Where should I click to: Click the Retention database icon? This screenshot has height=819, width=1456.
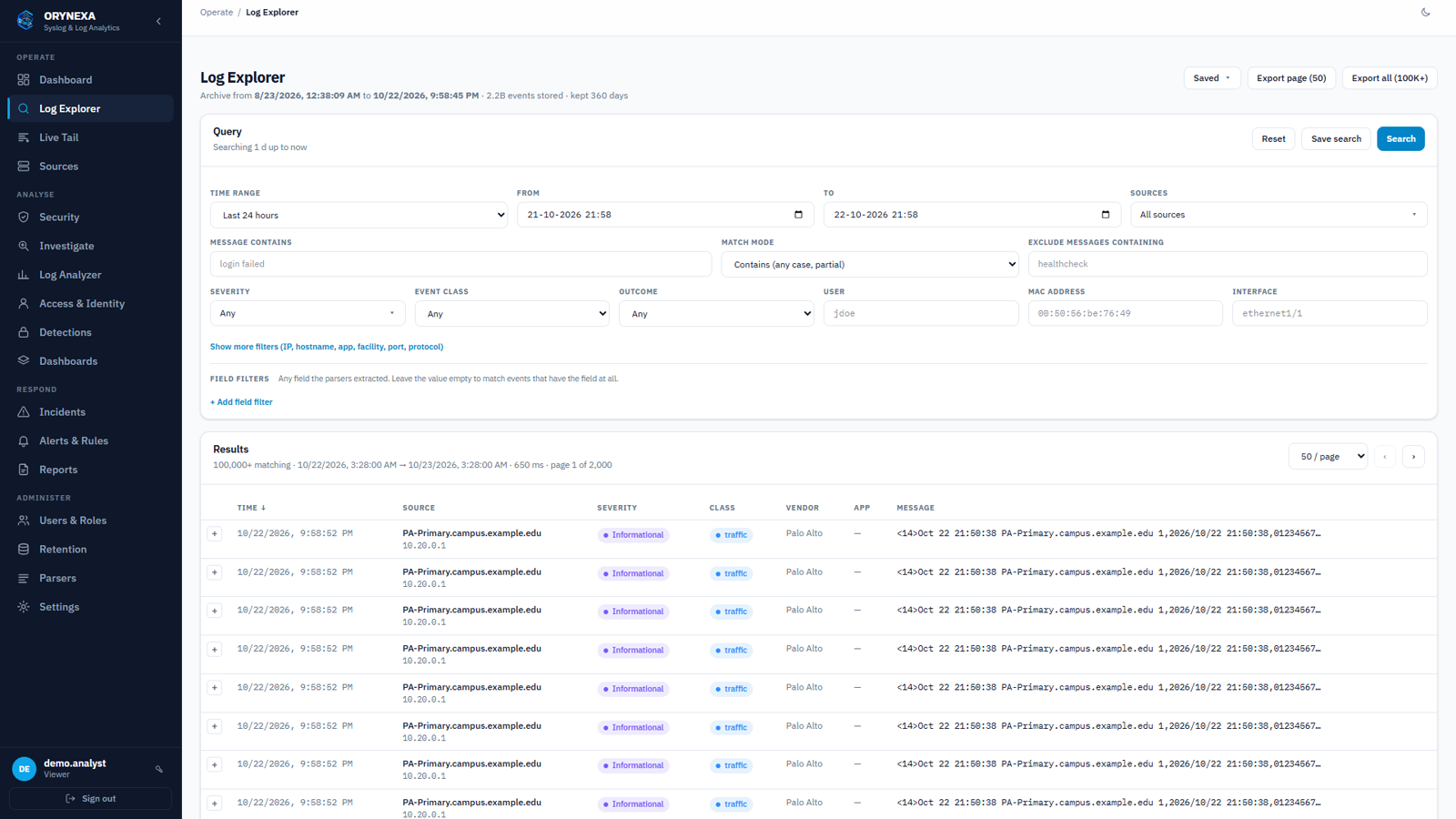(x=24, y=550)
